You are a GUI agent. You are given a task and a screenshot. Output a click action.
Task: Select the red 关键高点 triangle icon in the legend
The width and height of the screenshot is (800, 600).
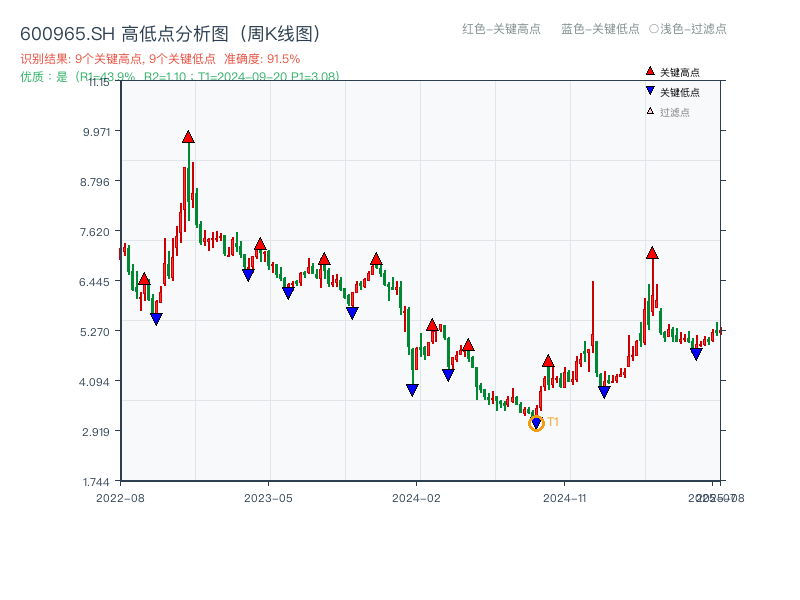650,71
